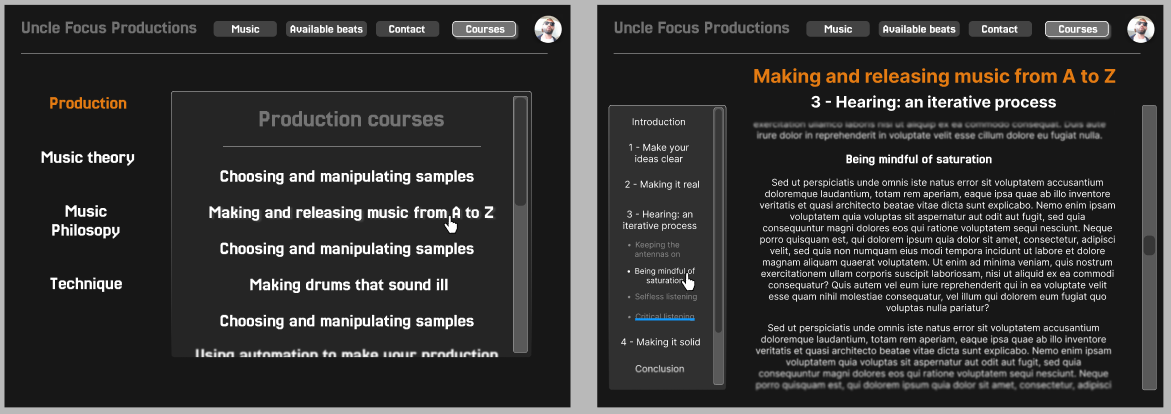The height and width of the screenshot is (414, 1171).
Task: Select Courses button in right header
Action: [1077, 29]
